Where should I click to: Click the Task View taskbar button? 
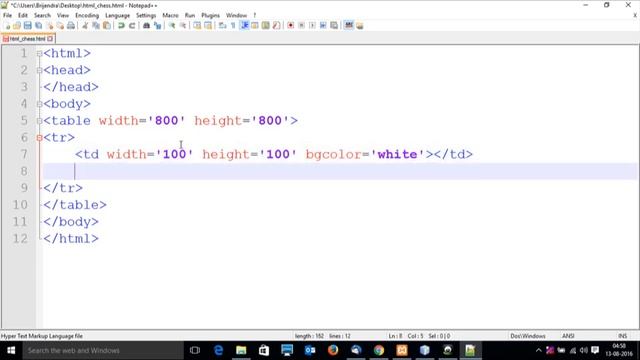pyautogui.click(x=195, y=350)
